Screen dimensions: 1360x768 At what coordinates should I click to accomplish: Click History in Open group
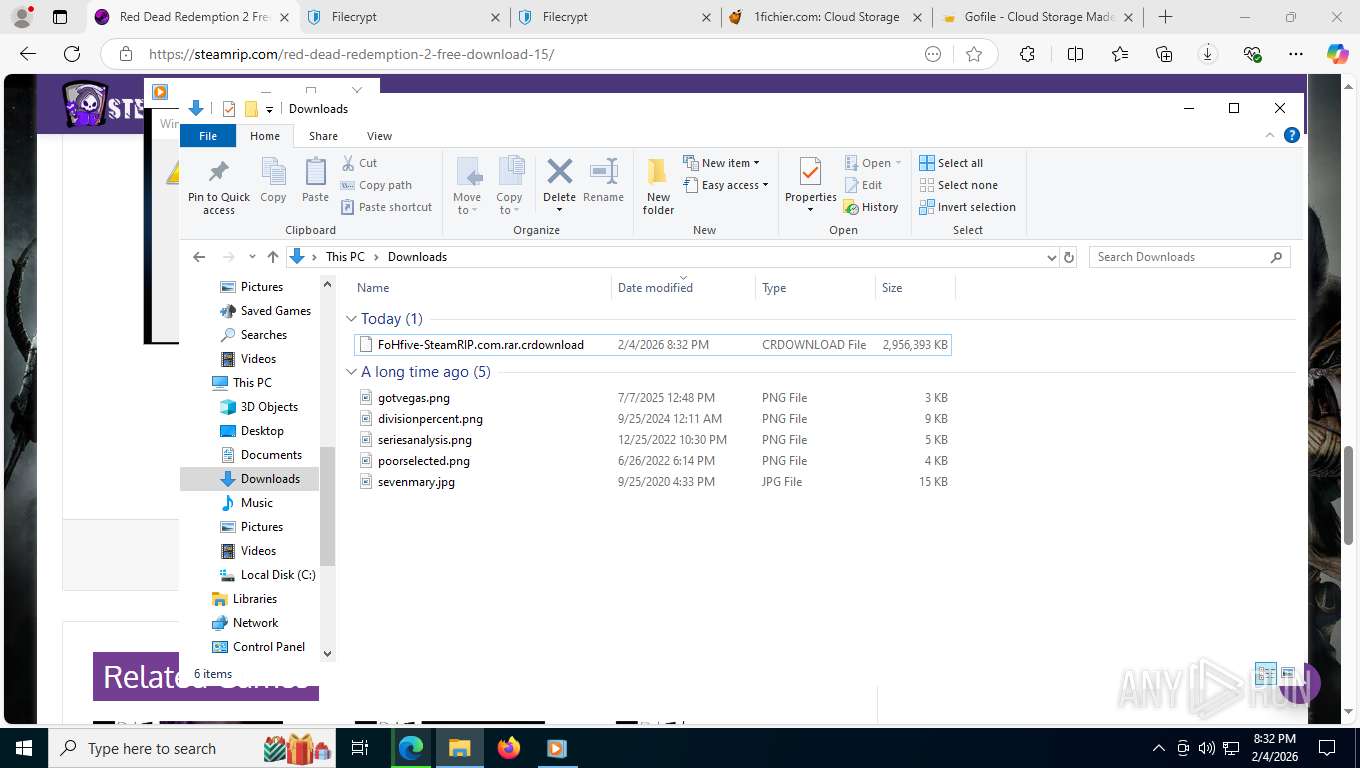pyautogui.click(x=871, y=207)
